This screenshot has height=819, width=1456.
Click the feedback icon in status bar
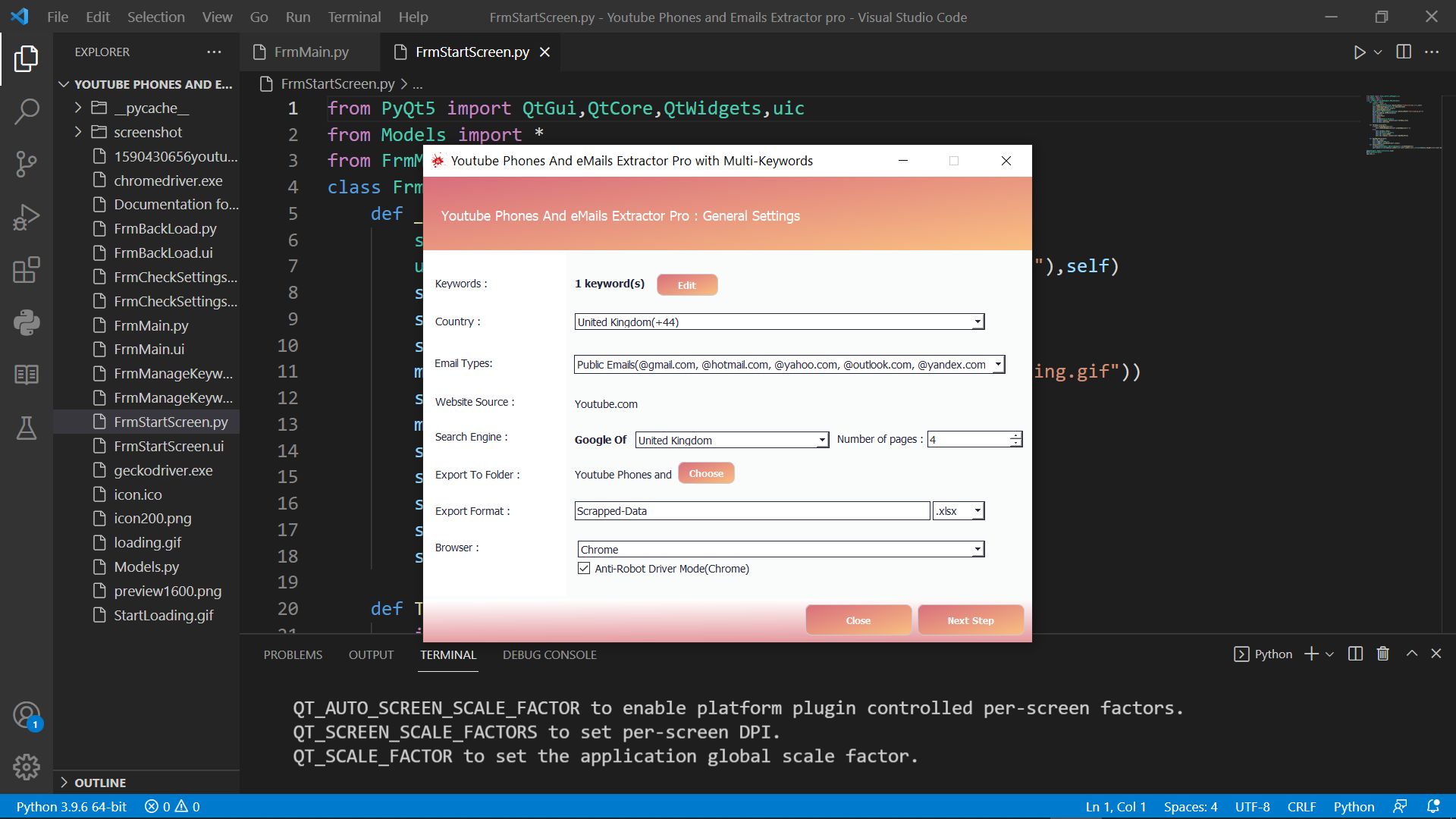(x=1400, y=807)
